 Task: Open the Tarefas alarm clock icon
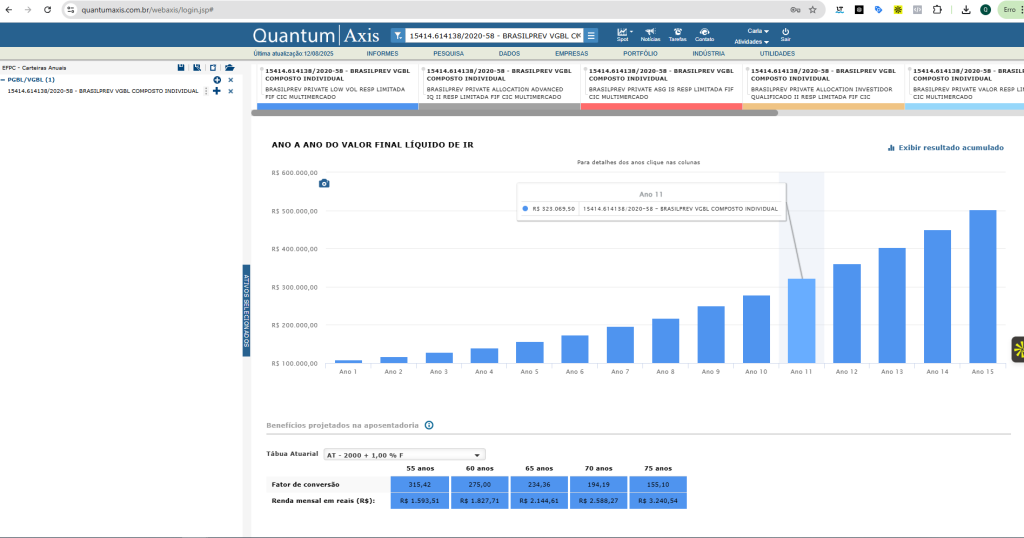(677, 33)
